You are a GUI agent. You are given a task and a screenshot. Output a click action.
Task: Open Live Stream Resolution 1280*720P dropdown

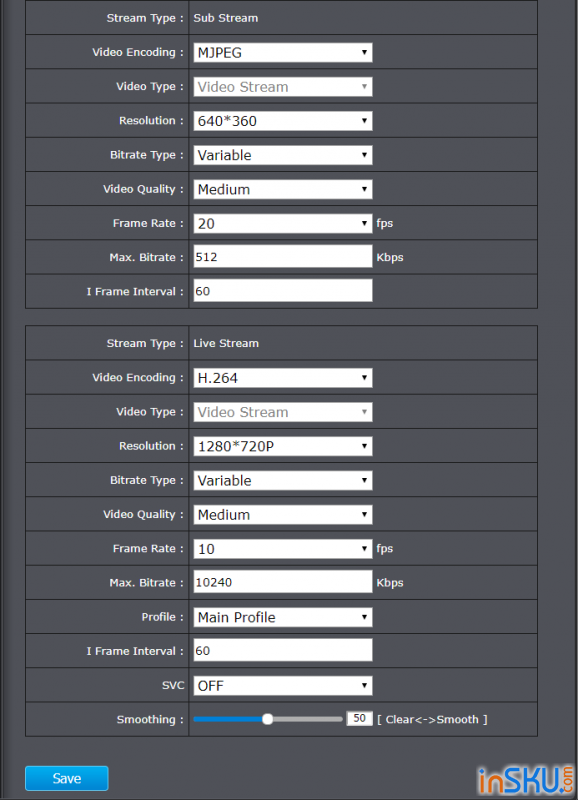pos(283,446)
